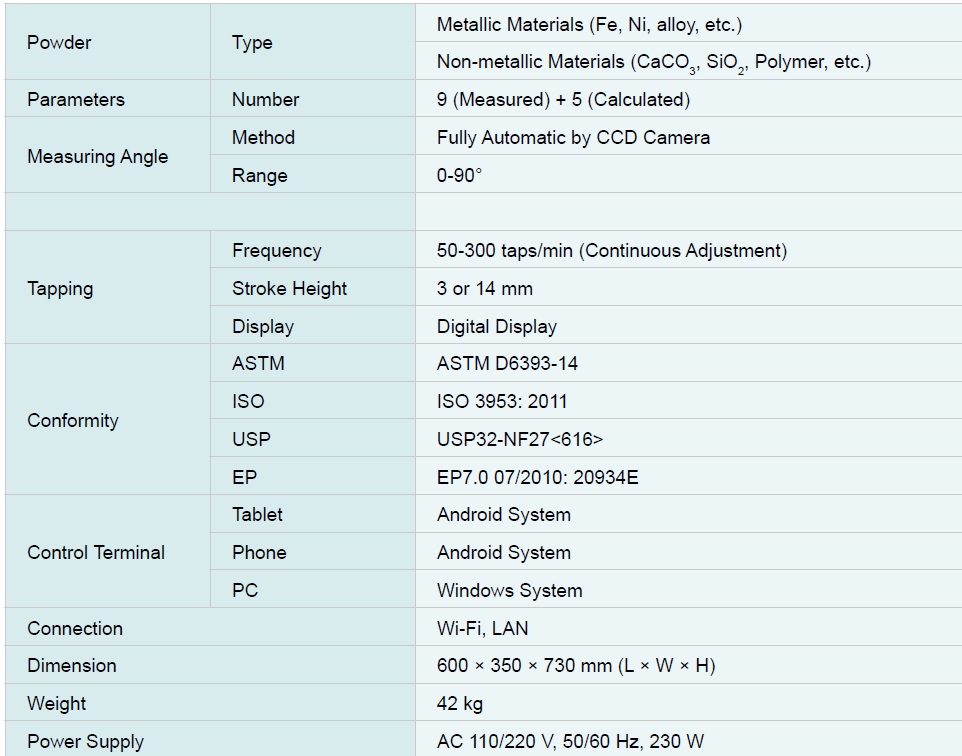Viewport: 962px width, 756px height.
Task: Select the Metallic Materials cell text
Action: click(589, 24)
